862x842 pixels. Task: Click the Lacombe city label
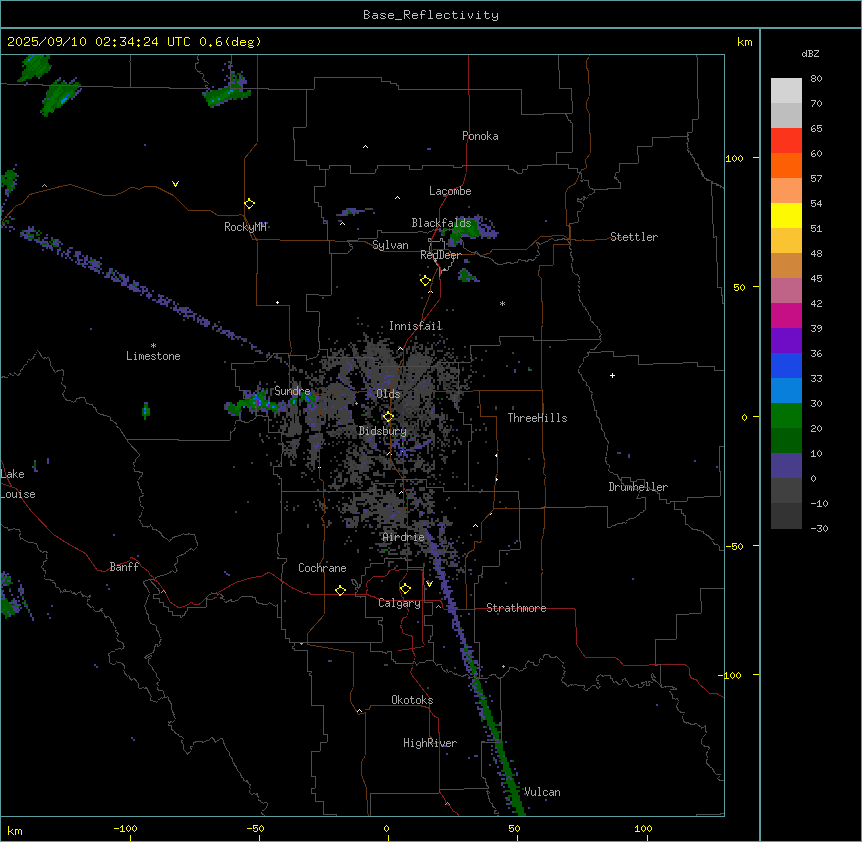click(x=450, y=191)
